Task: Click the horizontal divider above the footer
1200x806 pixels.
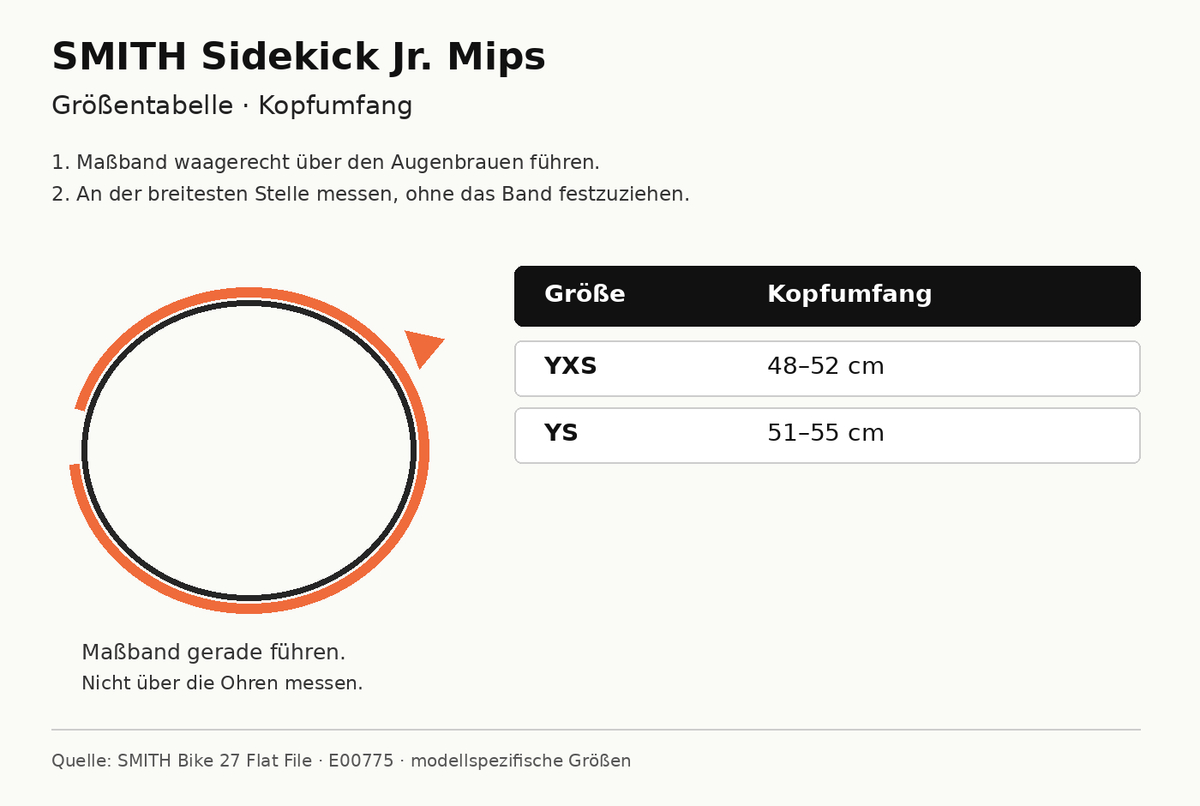Action: (596, 730)
